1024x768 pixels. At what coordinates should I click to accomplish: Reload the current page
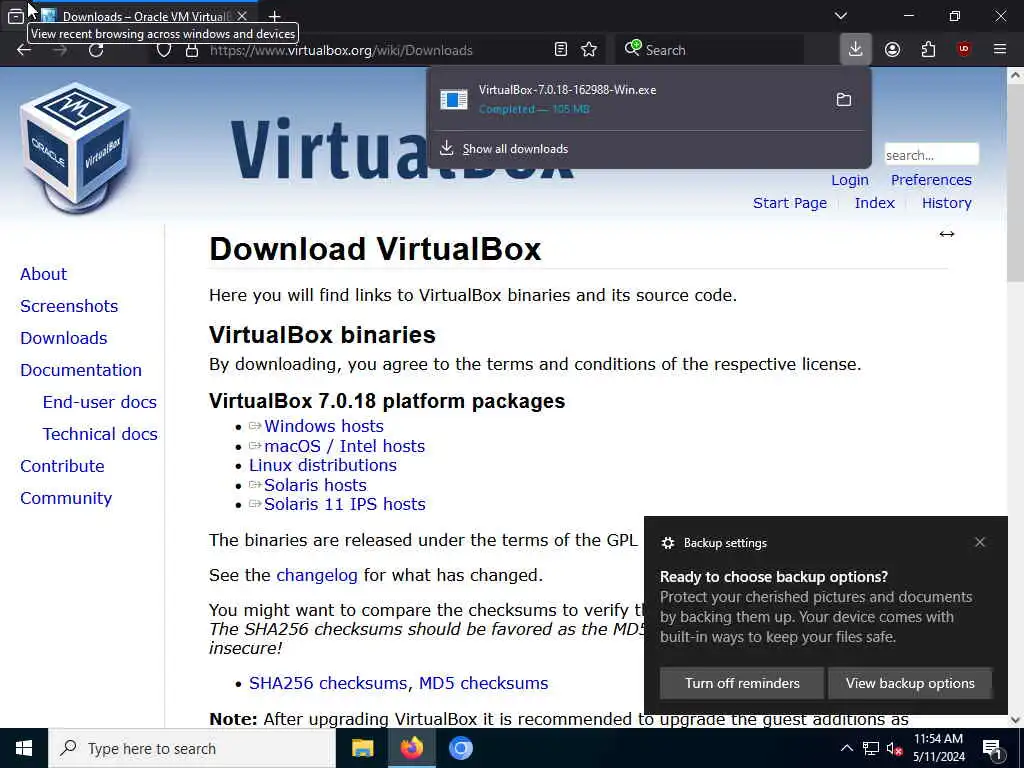[96, 50]
